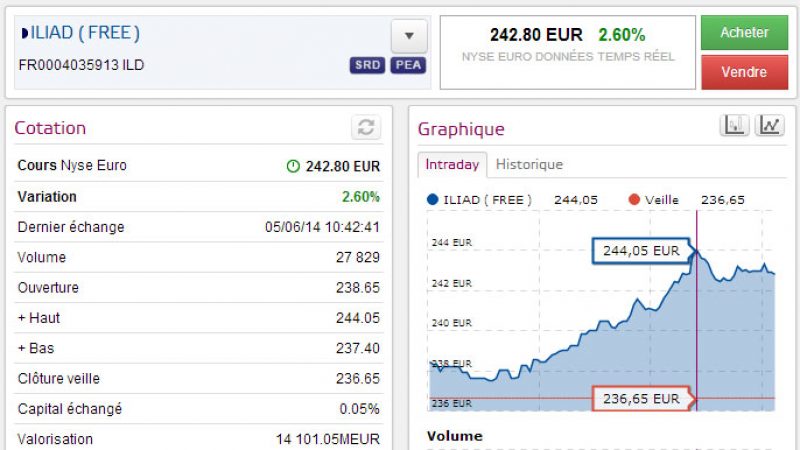This screenshot has height=450, width=800.
Task: Click the green clock icon beside Cours
Action: point(293,166)
